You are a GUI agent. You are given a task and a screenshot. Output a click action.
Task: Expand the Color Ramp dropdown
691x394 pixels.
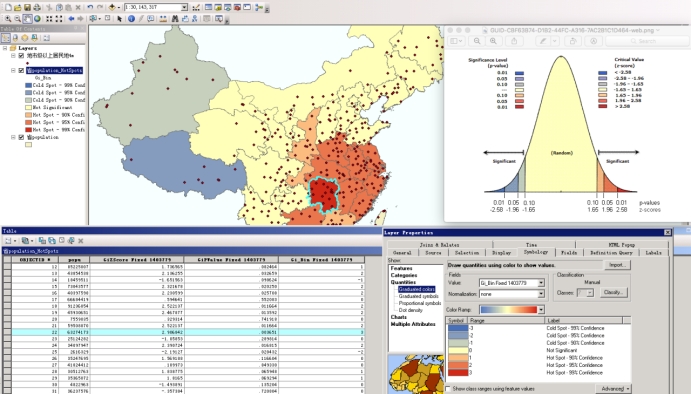point(541,310)
